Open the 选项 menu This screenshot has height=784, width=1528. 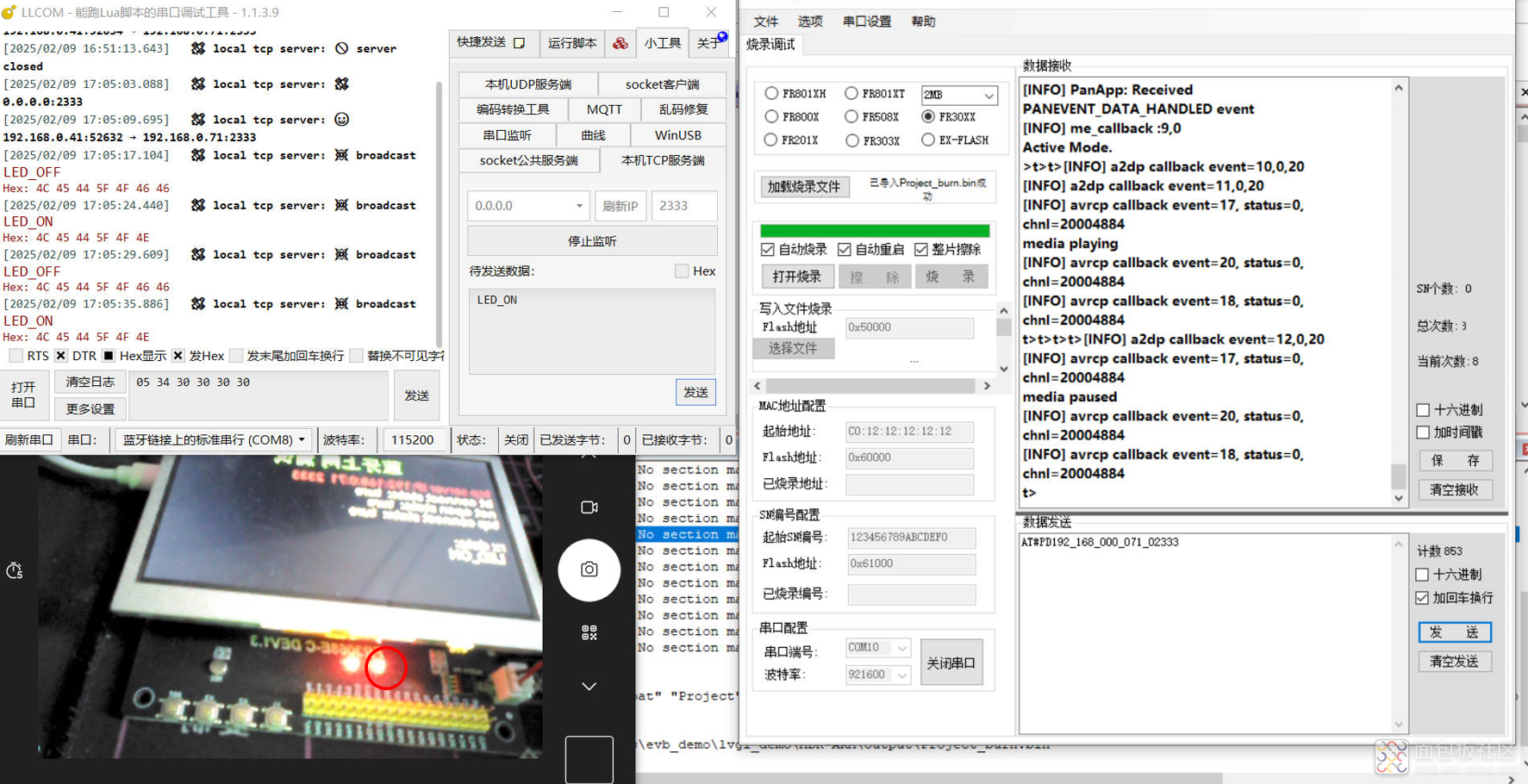(810, 22)
